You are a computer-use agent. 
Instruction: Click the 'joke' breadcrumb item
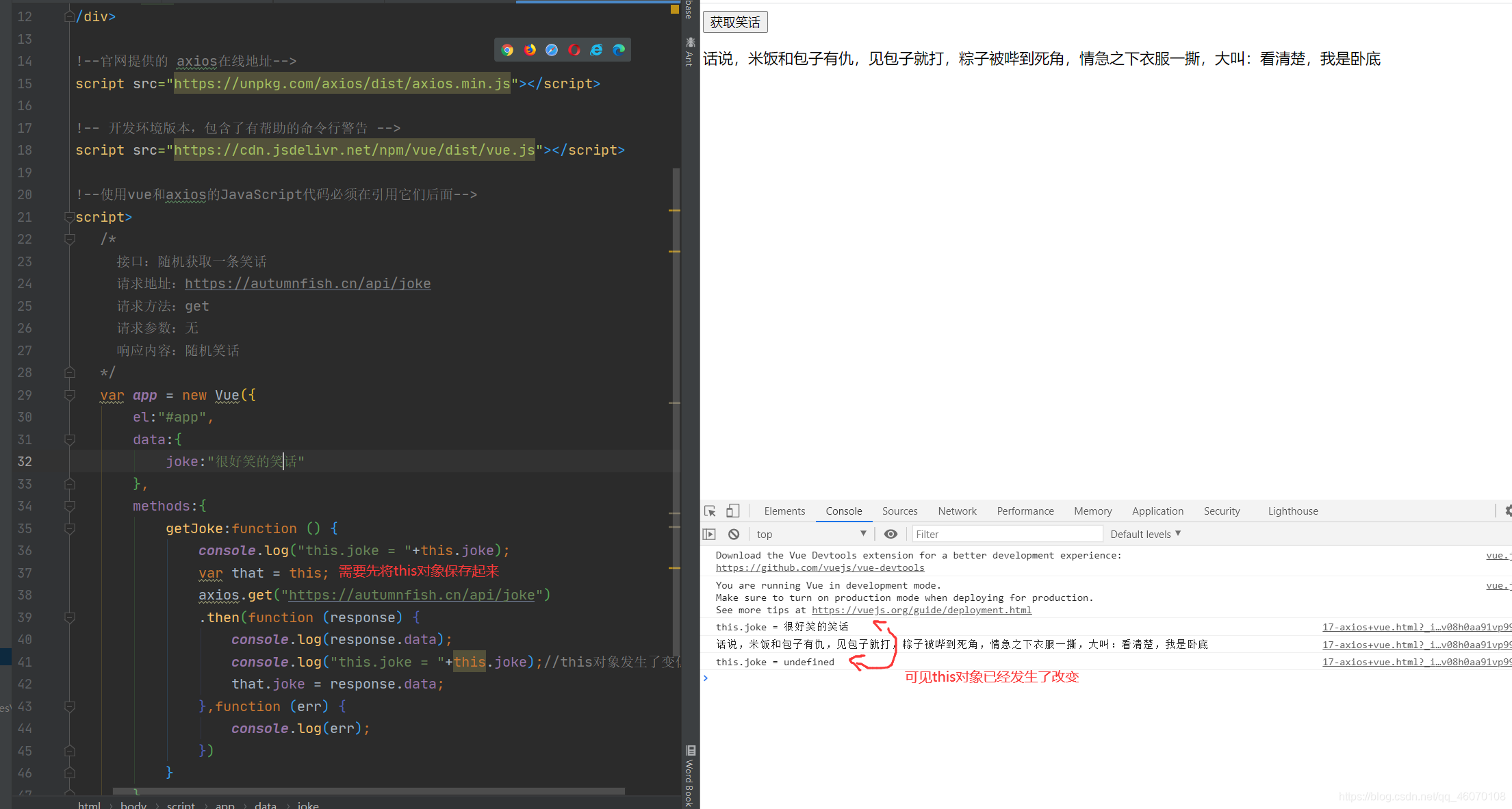coord(308,805)
